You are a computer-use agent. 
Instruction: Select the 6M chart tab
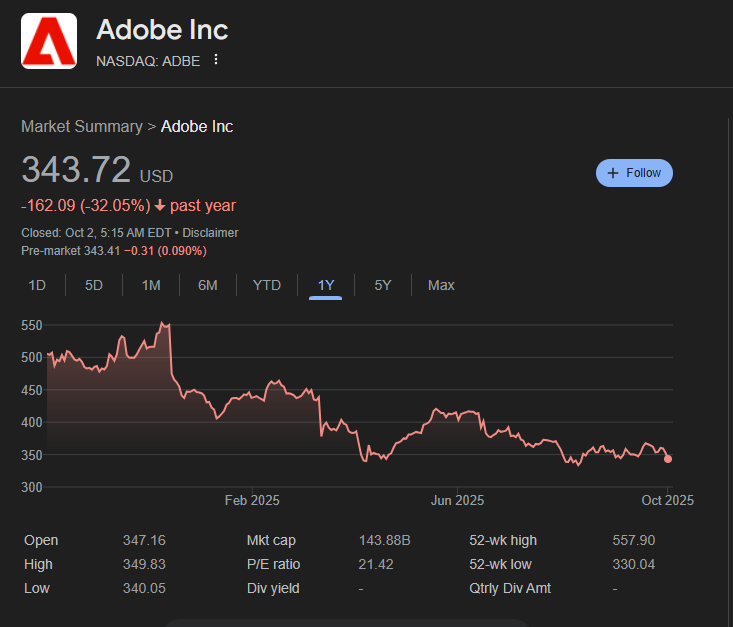click(208, 285)
